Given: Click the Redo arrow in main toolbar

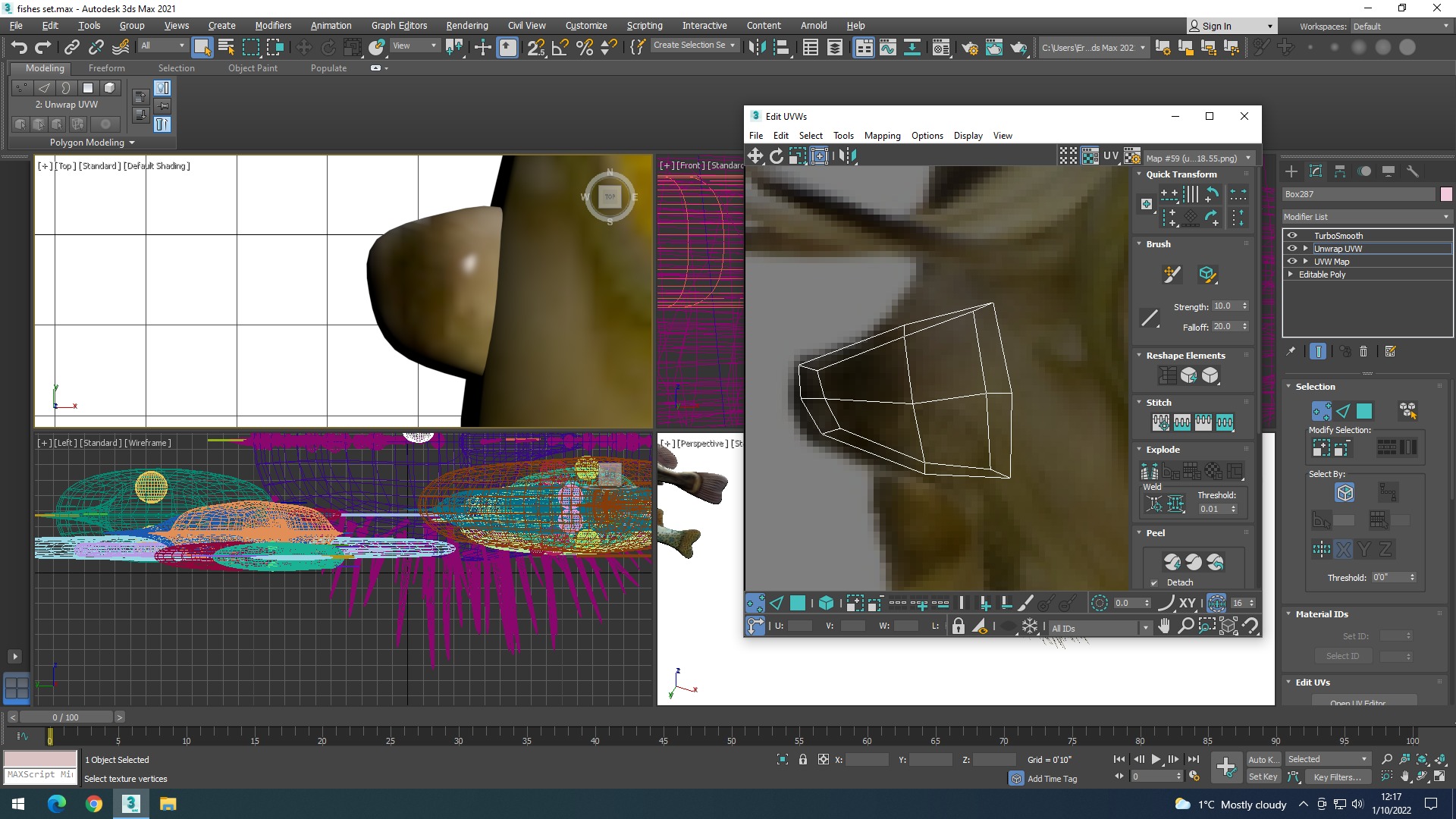Looking at the screenshot, I should point(43,47).
